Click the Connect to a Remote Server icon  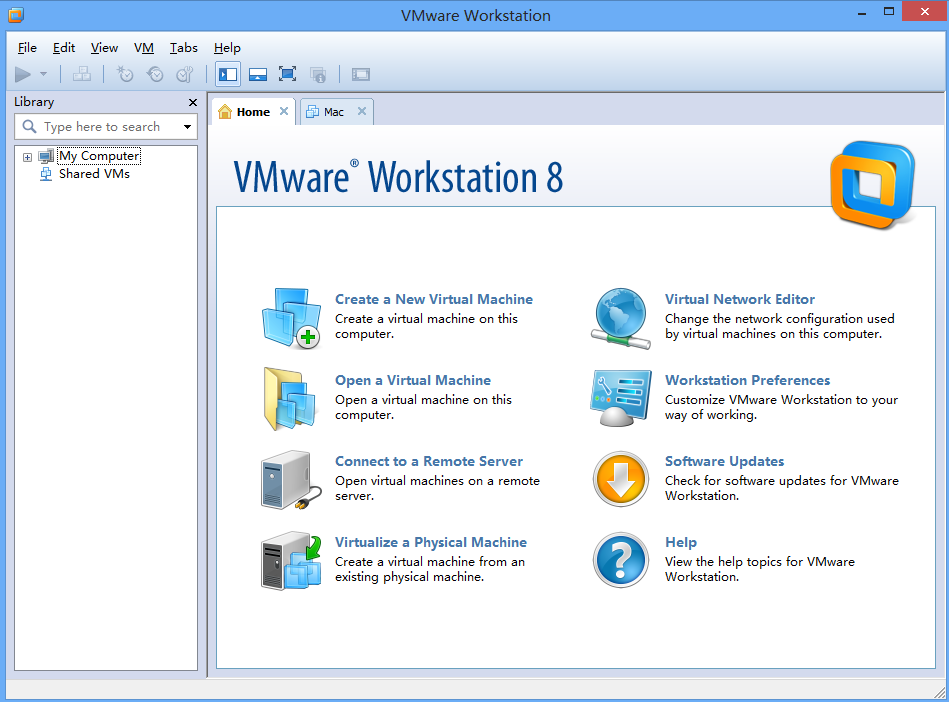pyautogui.click(x=291, y=480)
